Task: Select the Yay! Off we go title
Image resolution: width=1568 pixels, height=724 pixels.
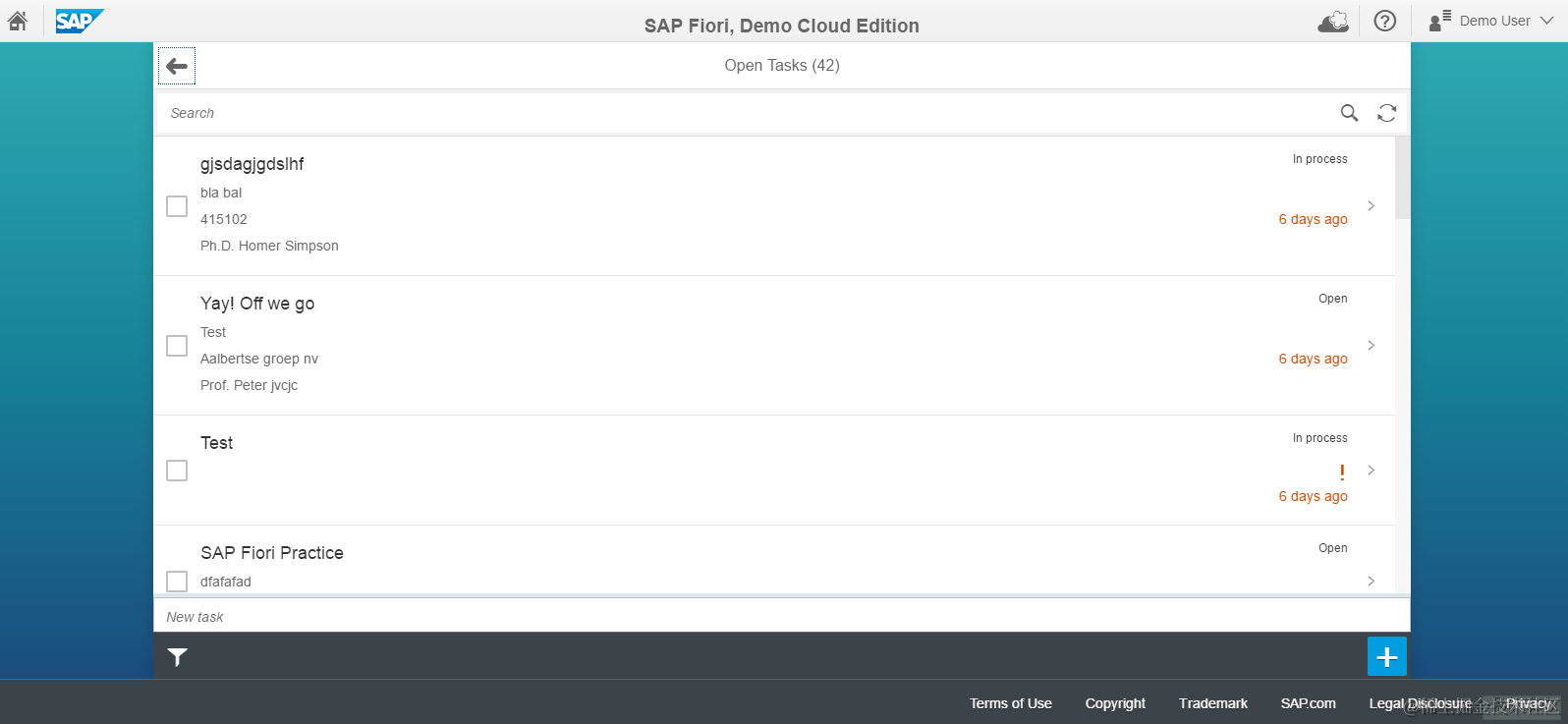Action: pyautogui.click(x=257, y=304)
